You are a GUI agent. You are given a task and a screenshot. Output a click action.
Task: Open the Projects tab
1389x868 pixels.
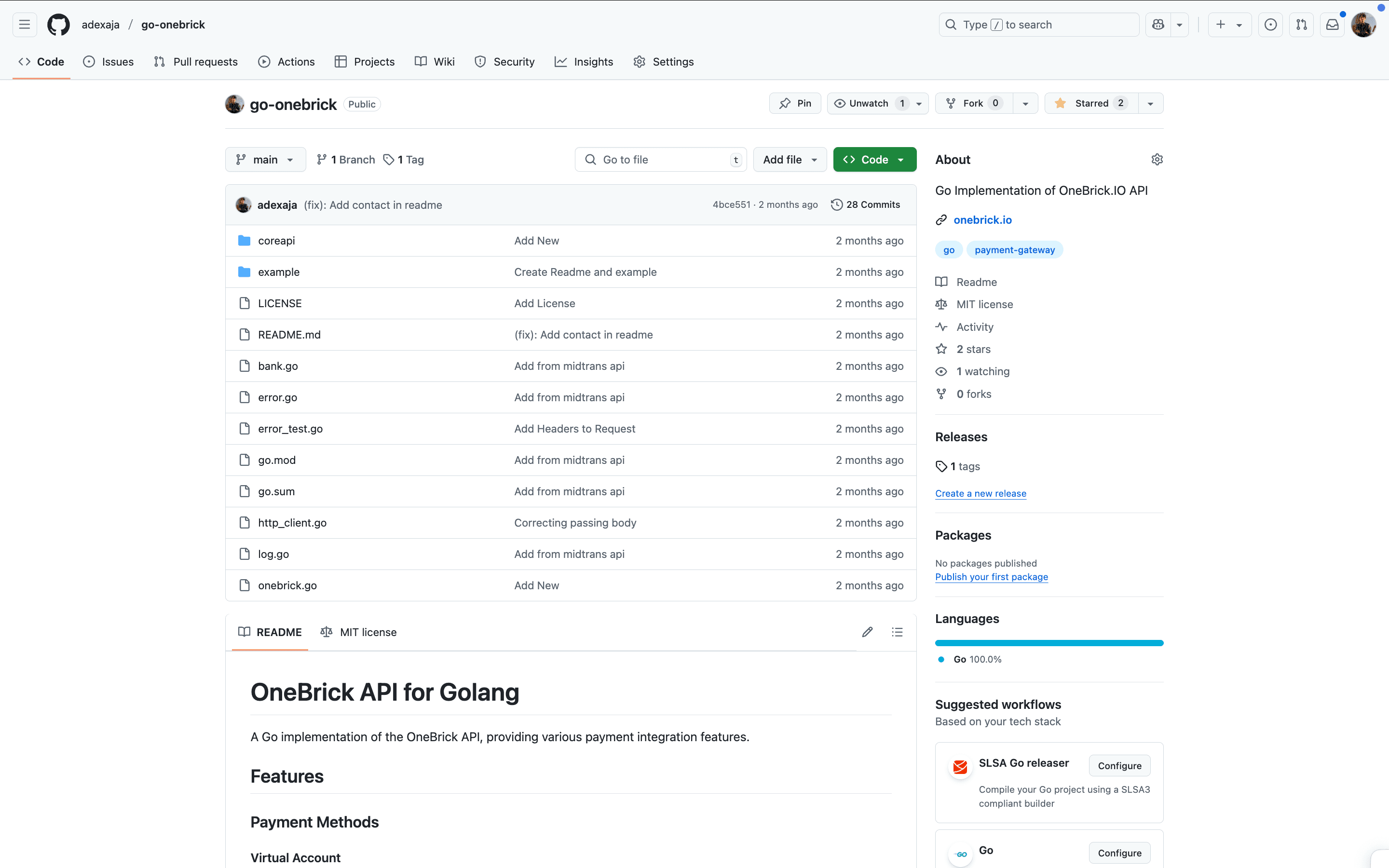(x=365, y=61)
